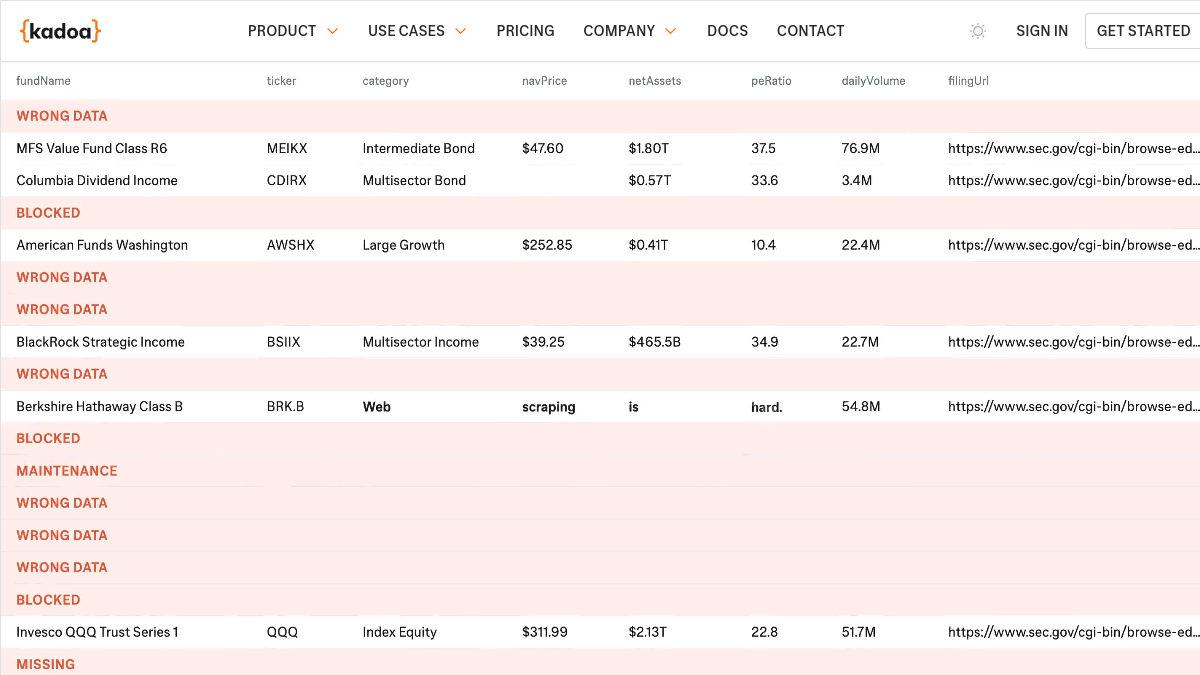Screen dimensions: 1200x675
Task: Click the Columbia Dividend Income filing URL
Action: [1074, 181]
